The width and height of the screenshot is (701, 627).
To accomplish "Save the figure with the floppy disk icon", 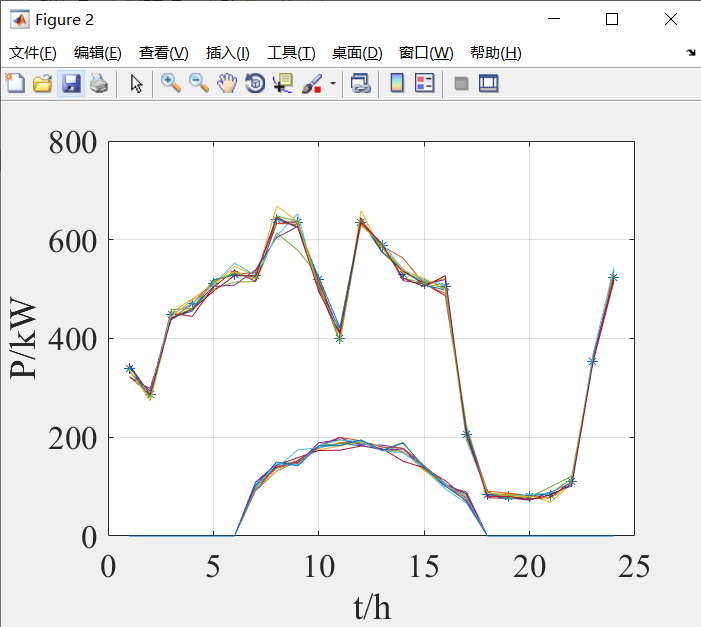I will (70, 84).
